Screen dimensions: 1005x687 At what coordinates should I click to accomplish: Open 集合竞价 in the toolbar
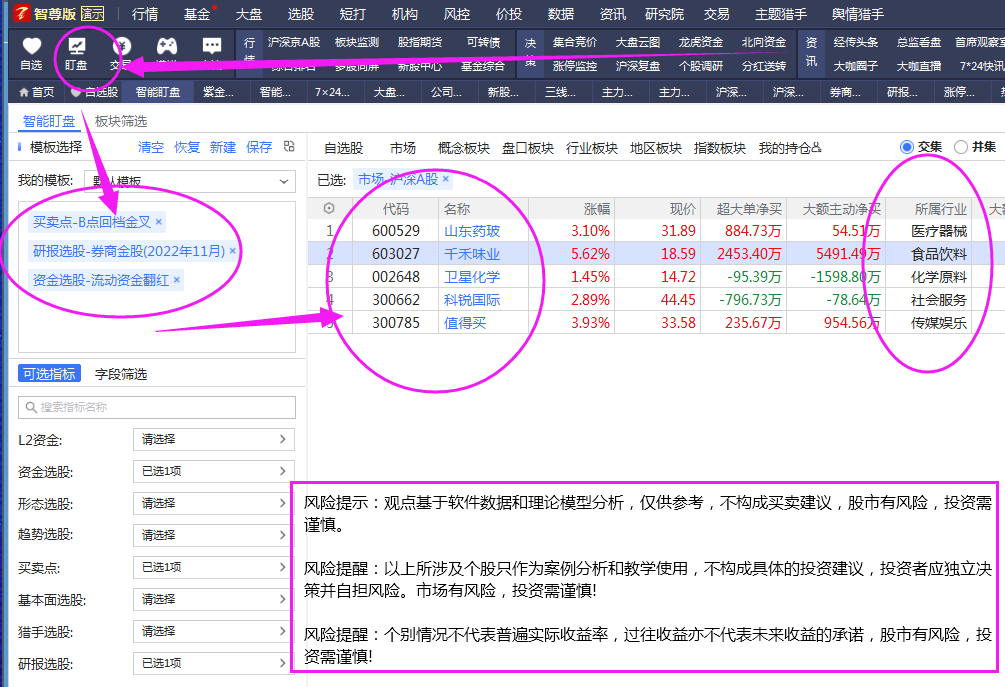click(x=575, y=42)
